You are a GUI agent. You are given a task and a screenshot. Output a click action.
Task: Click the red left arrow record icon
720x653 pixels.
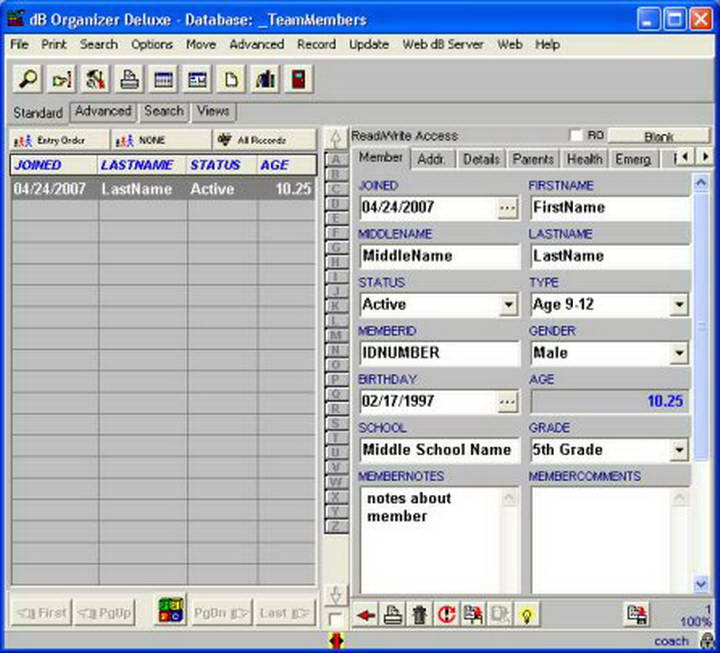[x=366, y=614]
